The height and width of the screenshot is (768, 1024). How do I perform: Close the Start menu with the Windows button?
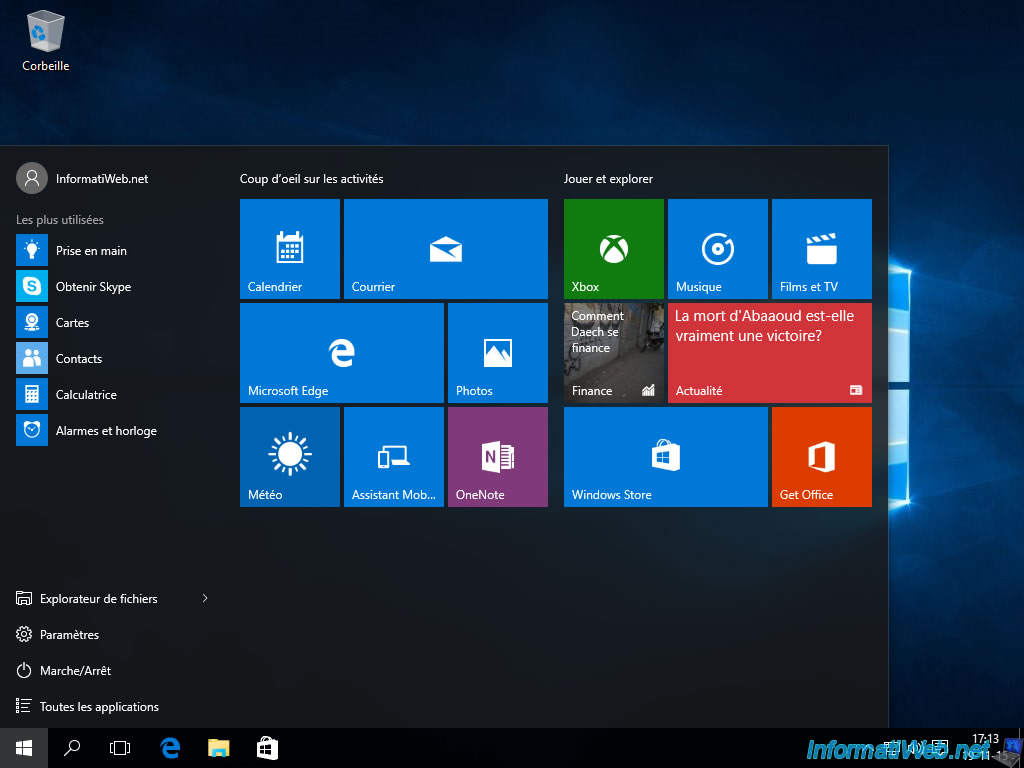point(24,748)
